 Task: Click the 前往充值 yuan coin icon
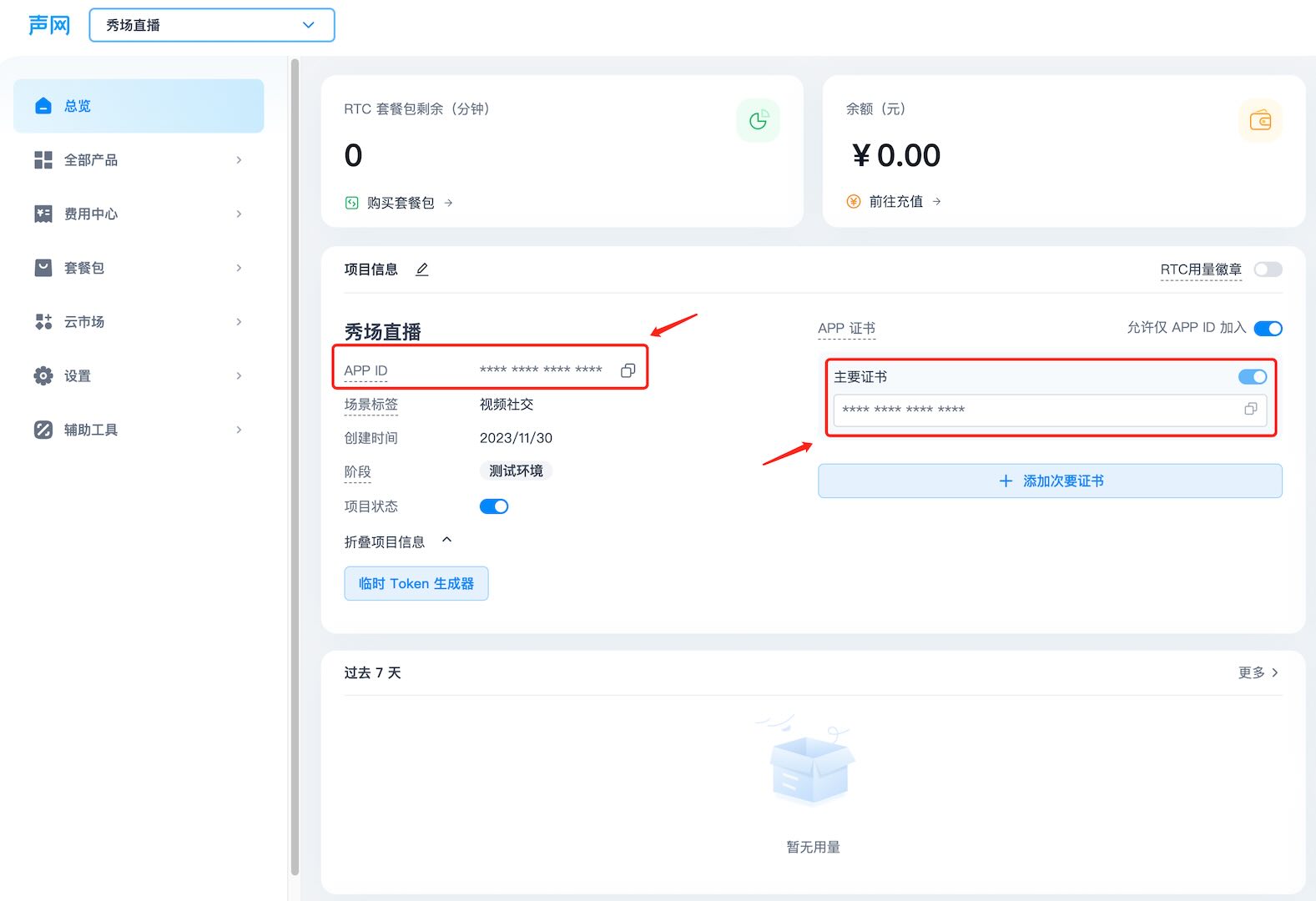853,201
